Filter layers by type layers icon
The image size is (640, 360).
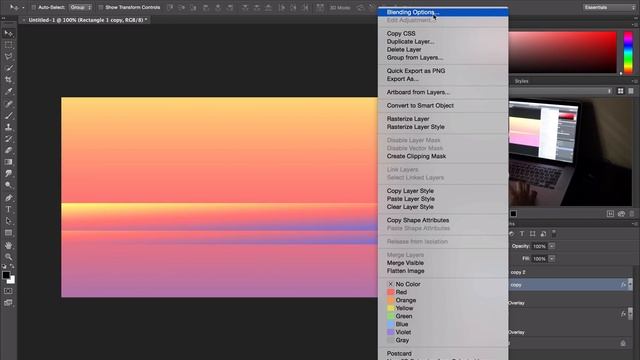[x=522, y=233]
